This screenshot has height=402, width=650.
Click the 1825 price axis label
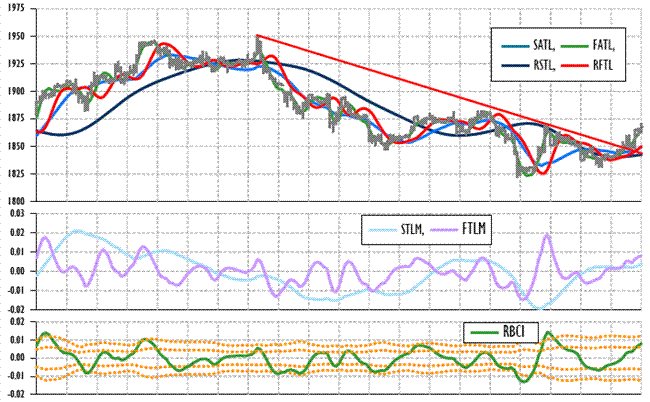pos(16,174)
